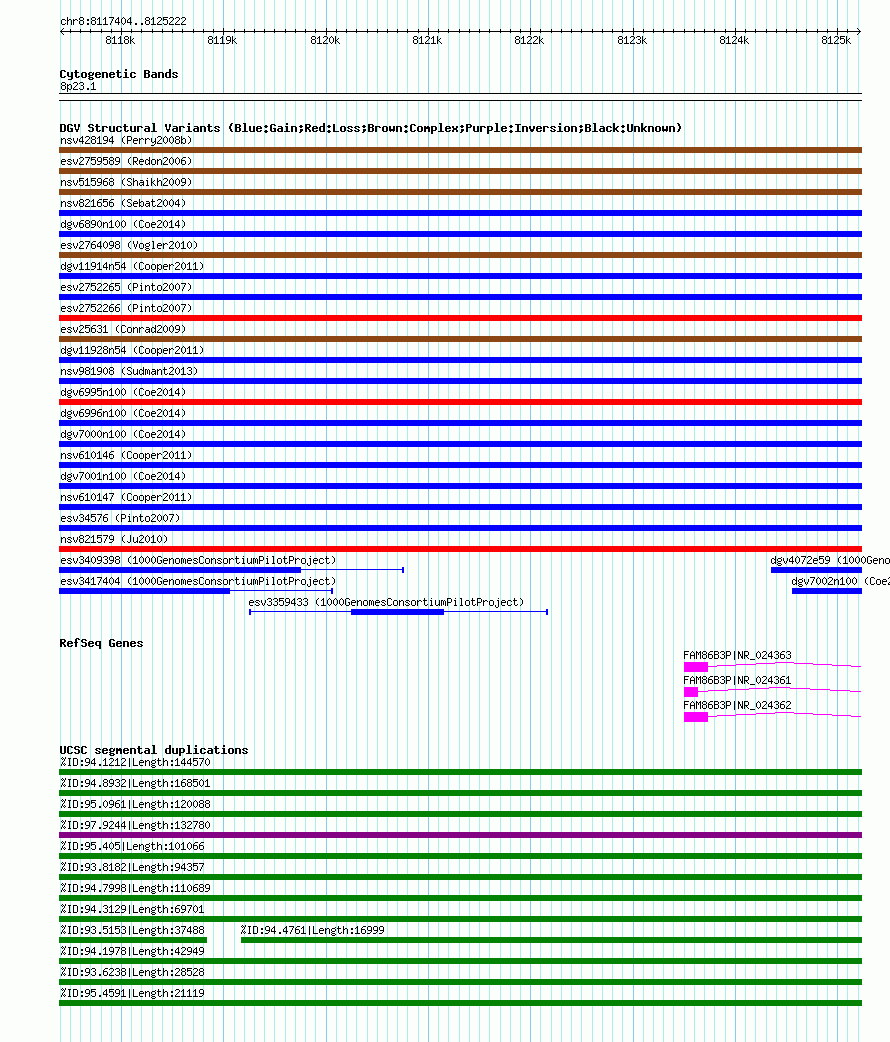This screenshot has width=890, height=1042.
Task: Click dgv6995n100 (Coe2014) loss label
Action: coord(123,392)
